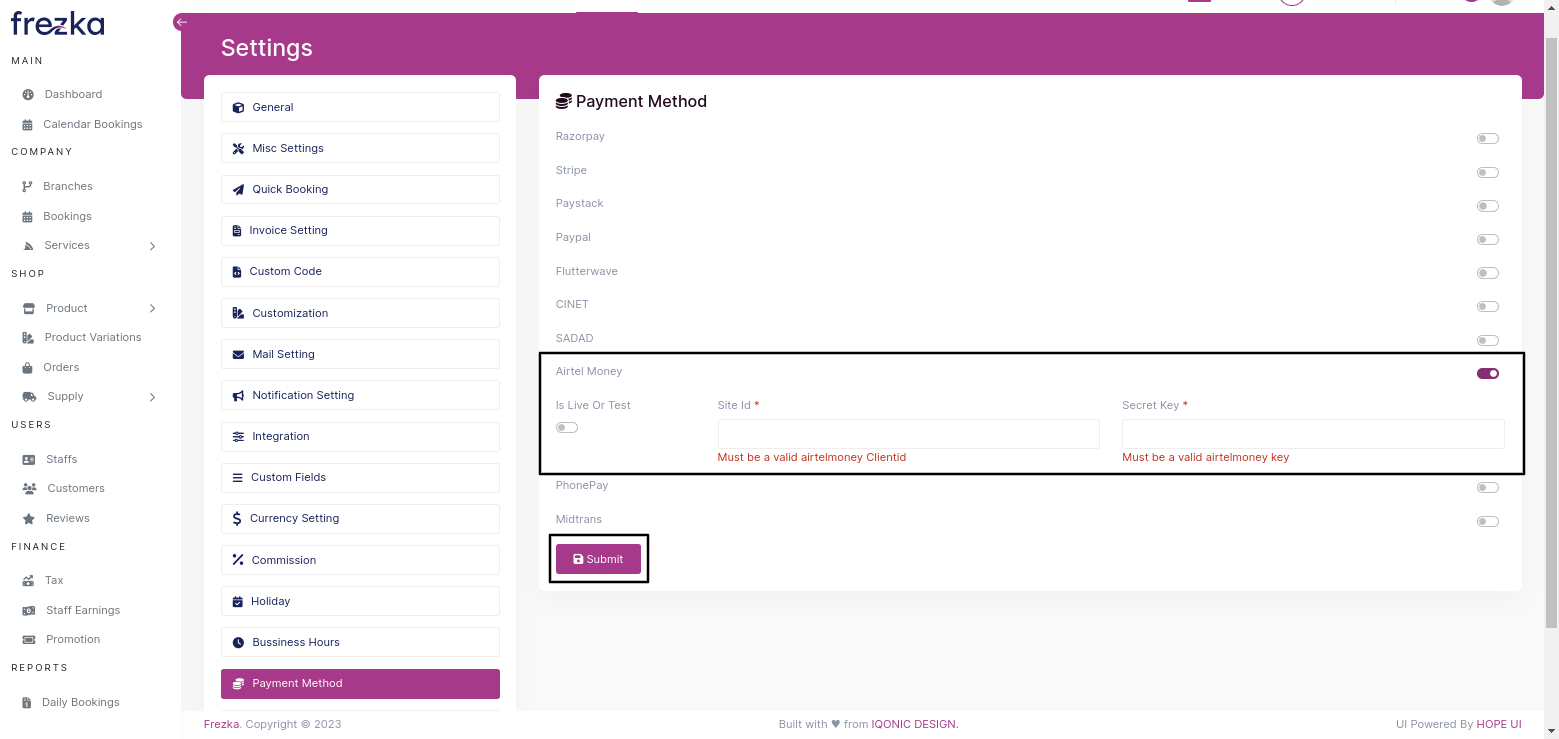Open the Customization settings tab
1559x739 pixels.
click(360, 313)
